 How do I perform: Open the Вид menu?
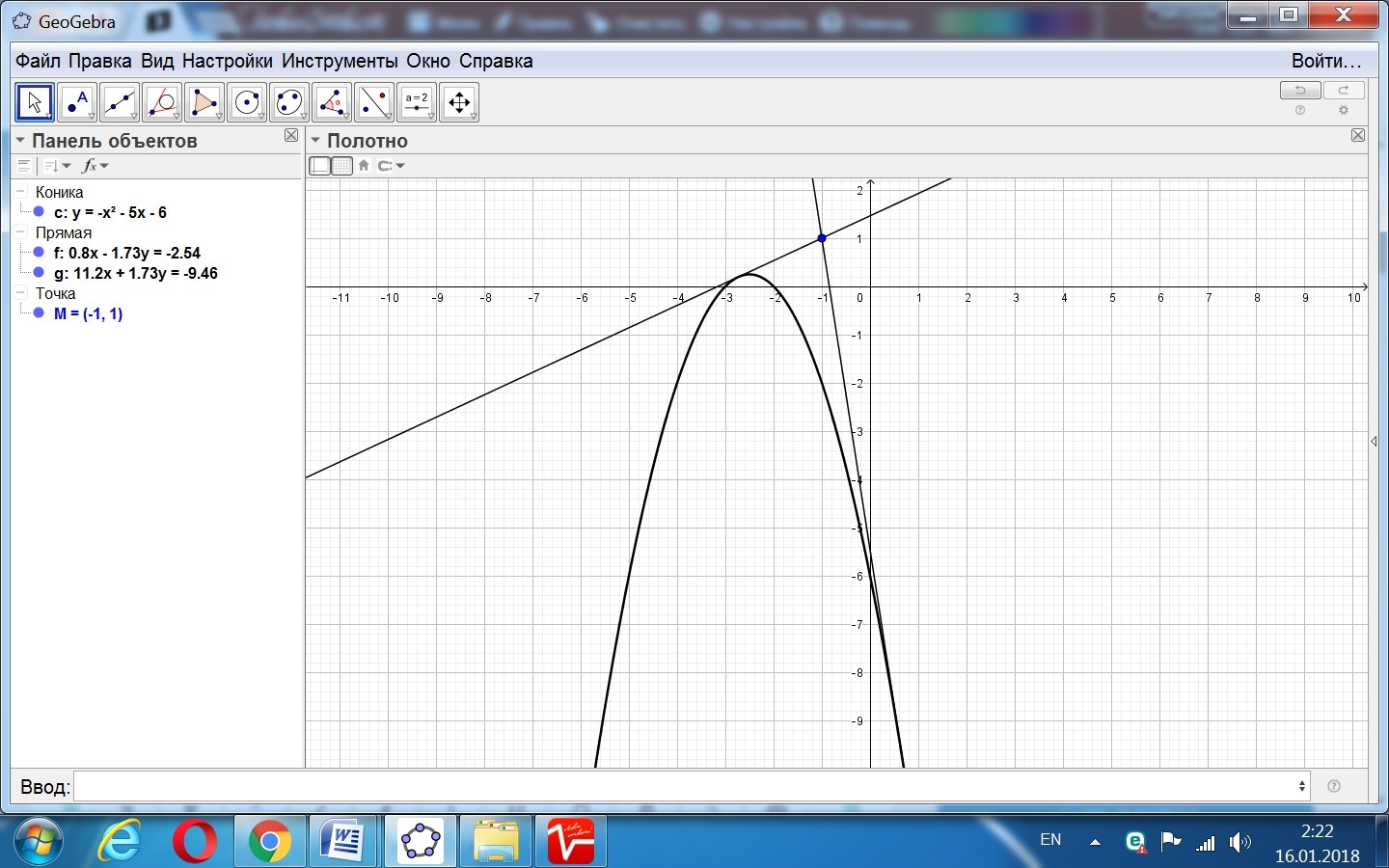point(157,61)
